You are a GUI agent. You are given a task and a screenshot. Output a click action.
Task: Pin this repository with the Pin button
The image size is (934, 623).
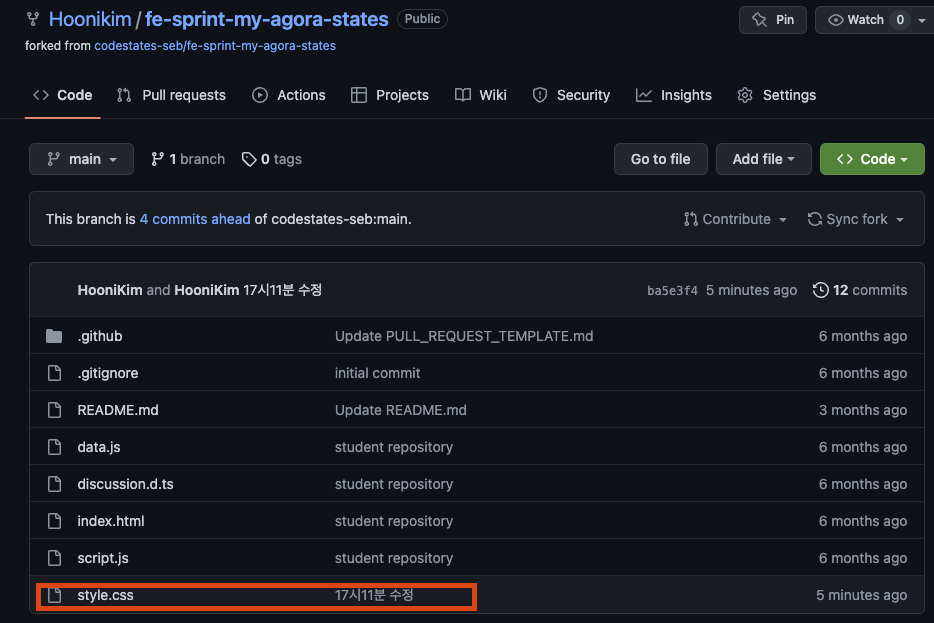pos(773,20)
